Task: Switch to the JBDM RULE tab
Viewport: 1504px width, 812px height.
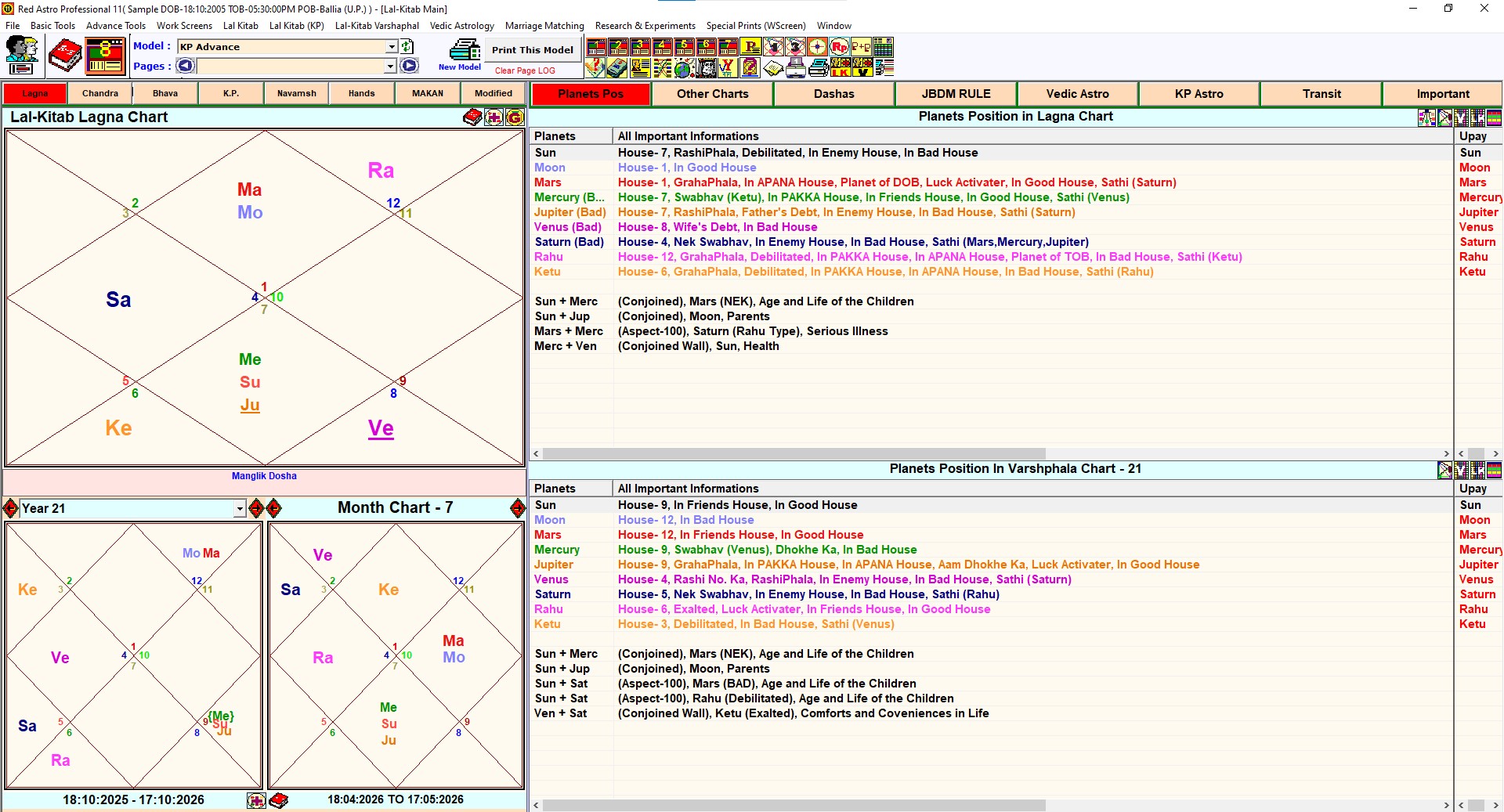Action: (956, 94)
